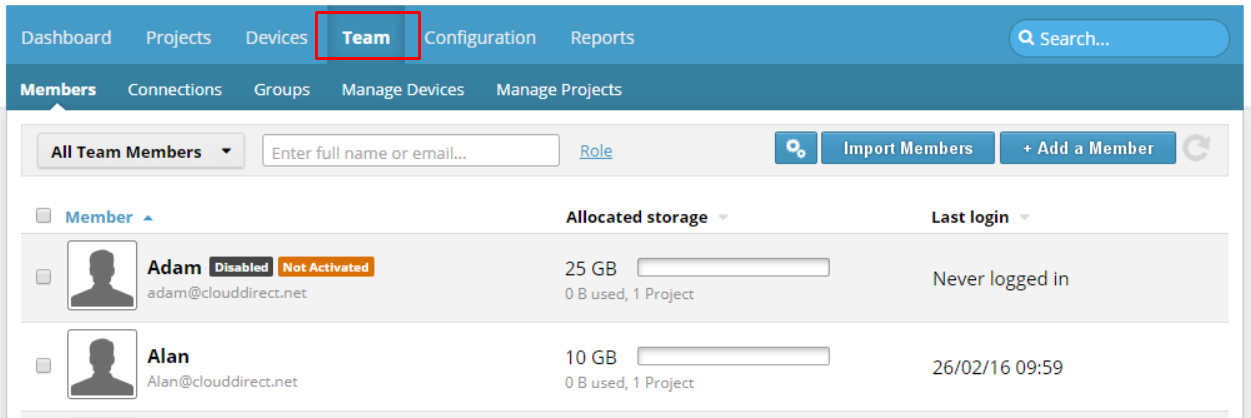Viewport: 1251px width, 418px height.
Task: Click the Member sort ascending arrow
Action: click(x=148, y=217)
